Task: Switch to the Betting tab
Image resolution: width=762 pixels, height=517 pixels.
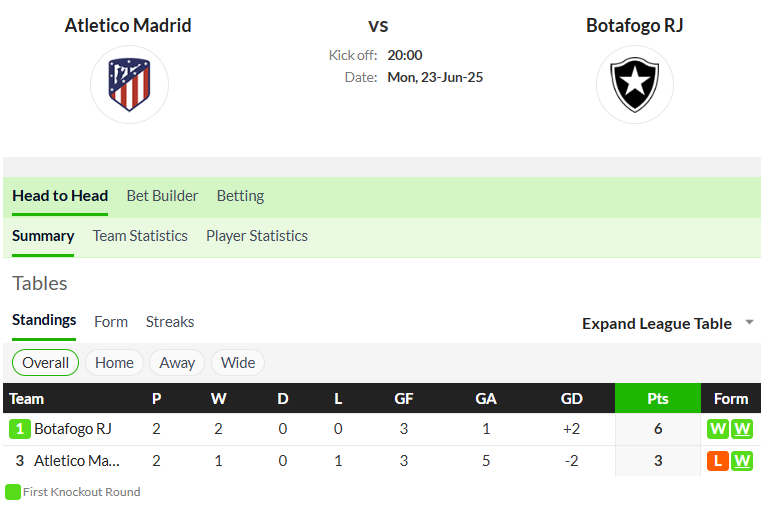Action: tap(240, 196)
